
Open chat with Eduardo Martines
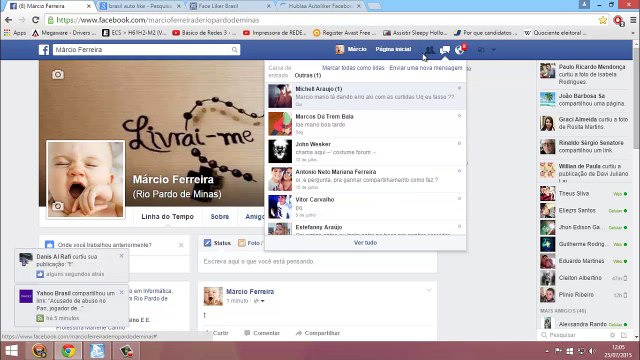click(x=584, y=261)
